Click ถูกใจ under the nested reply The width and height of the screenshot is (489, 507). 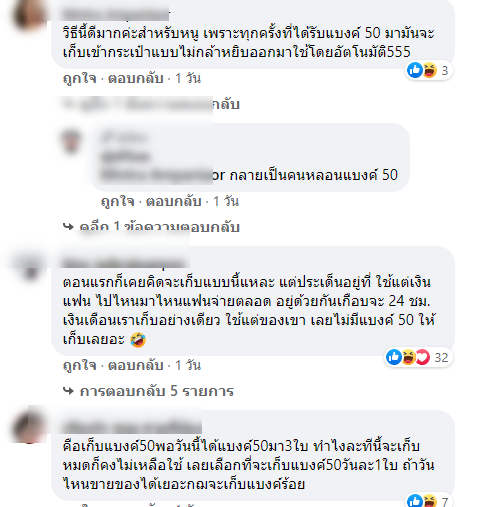[117, 201]
